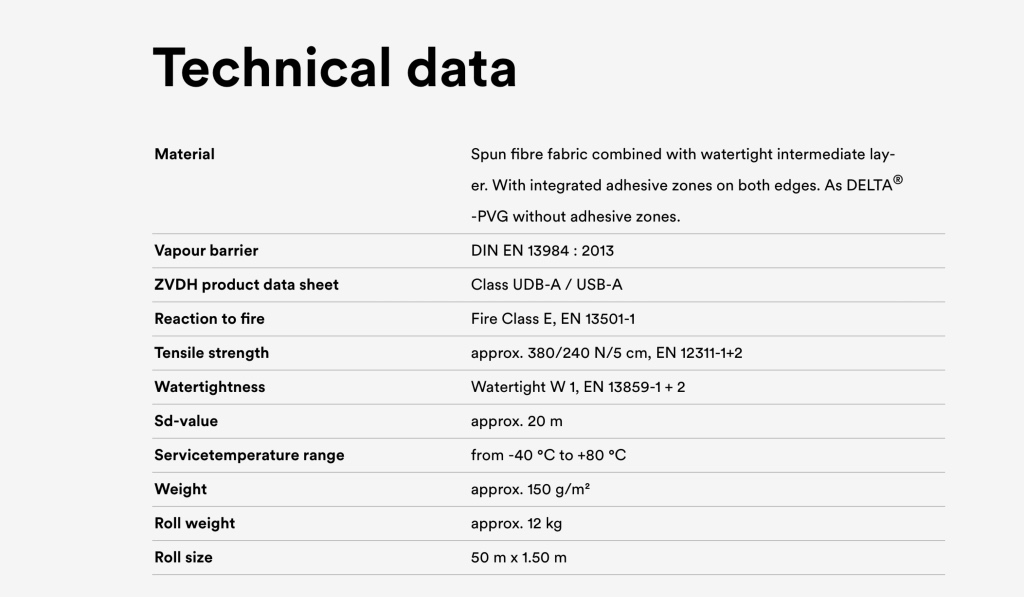Click the Reaction to fire label
Screen dimensions: 1024x597
[209, 318]
